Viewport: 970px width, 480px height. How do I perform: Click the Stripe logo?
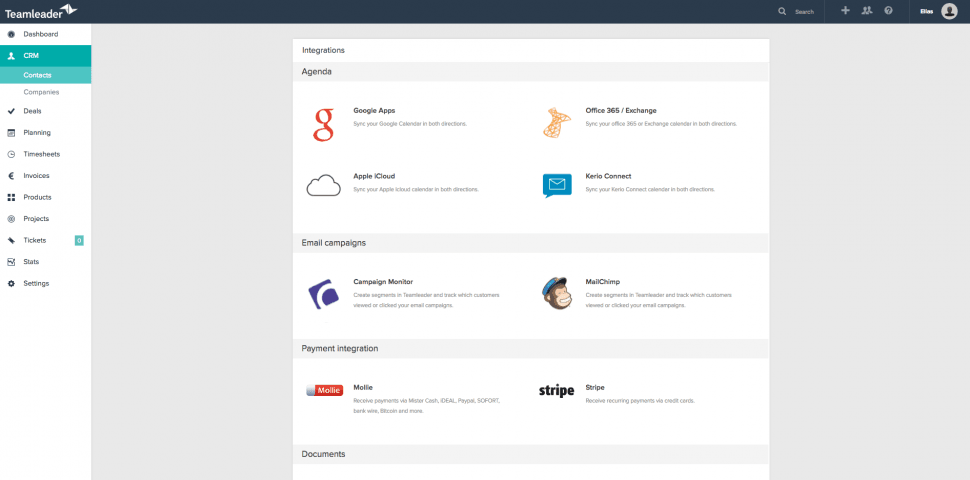coord(556,390)
